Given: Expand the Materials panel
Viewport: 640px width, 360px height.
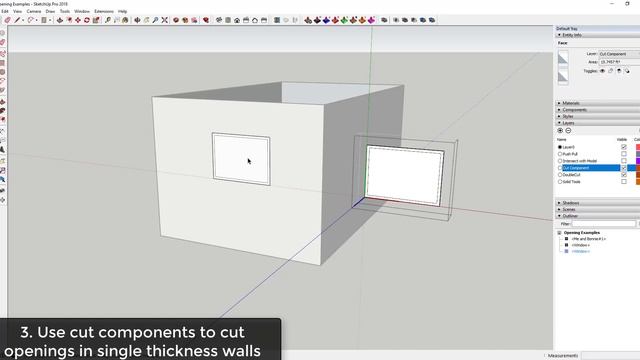Looking at the screenshot, I should 559,103.
